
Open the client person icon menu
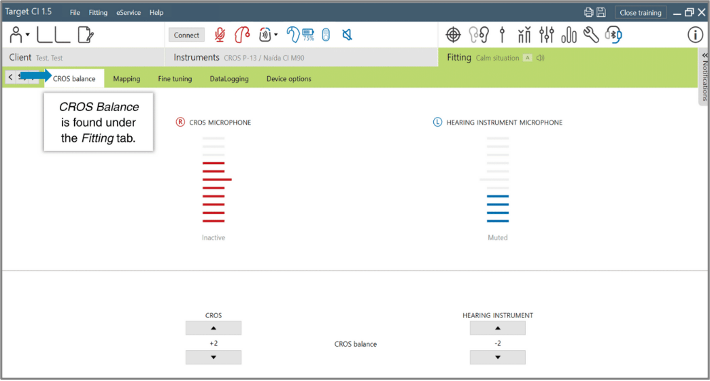click(19, 35)
